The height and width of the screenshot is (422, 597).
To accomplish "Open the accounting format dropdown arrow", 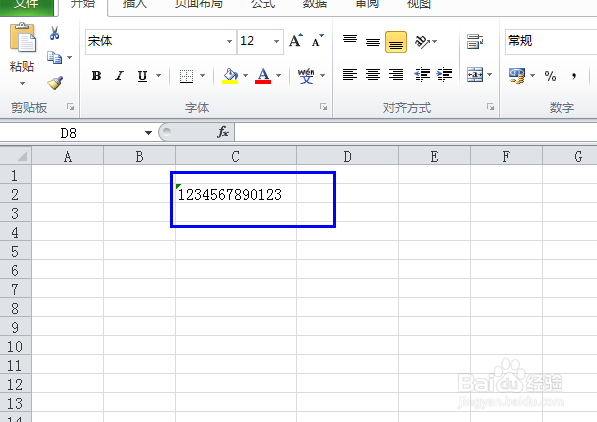I will tap(533, 75).
